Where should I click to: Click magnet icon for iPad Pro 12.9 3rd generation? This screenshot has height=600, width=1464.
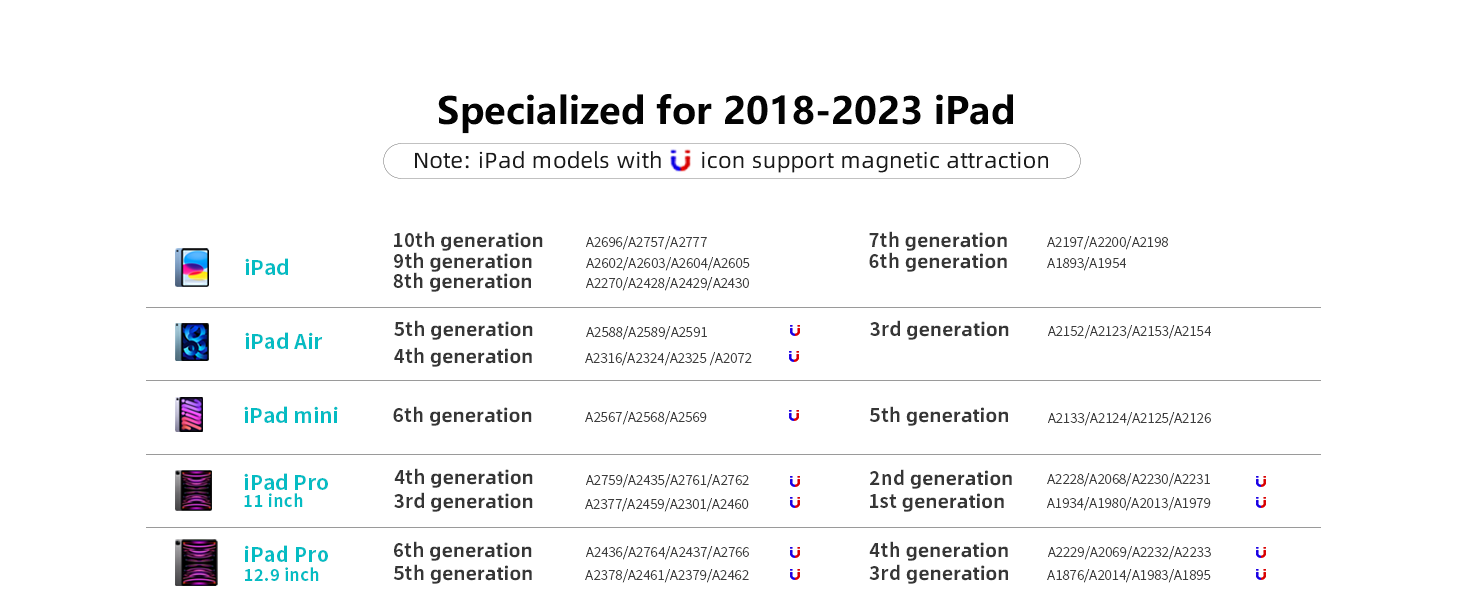[1261, 574]
